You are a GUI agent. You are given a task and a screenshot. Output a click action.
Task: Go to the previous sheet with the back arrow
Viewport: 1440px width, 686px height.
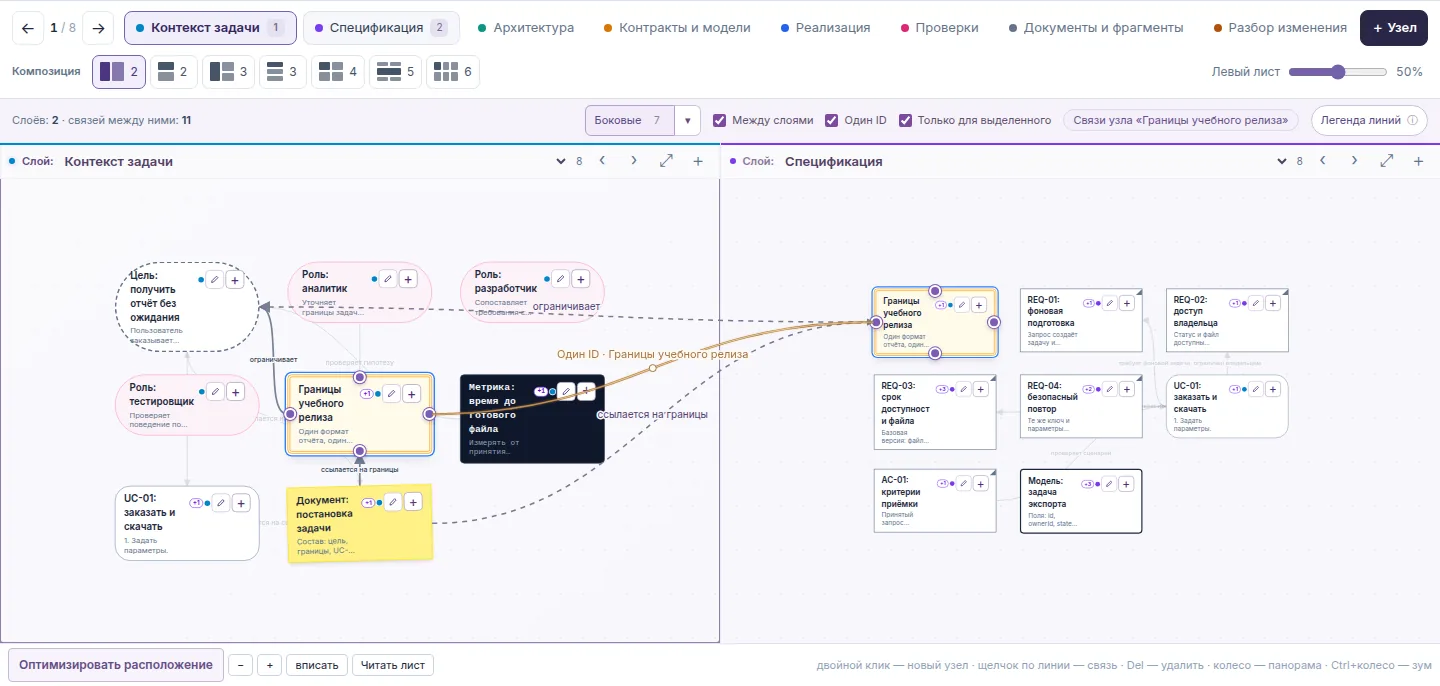click(27, 28)
